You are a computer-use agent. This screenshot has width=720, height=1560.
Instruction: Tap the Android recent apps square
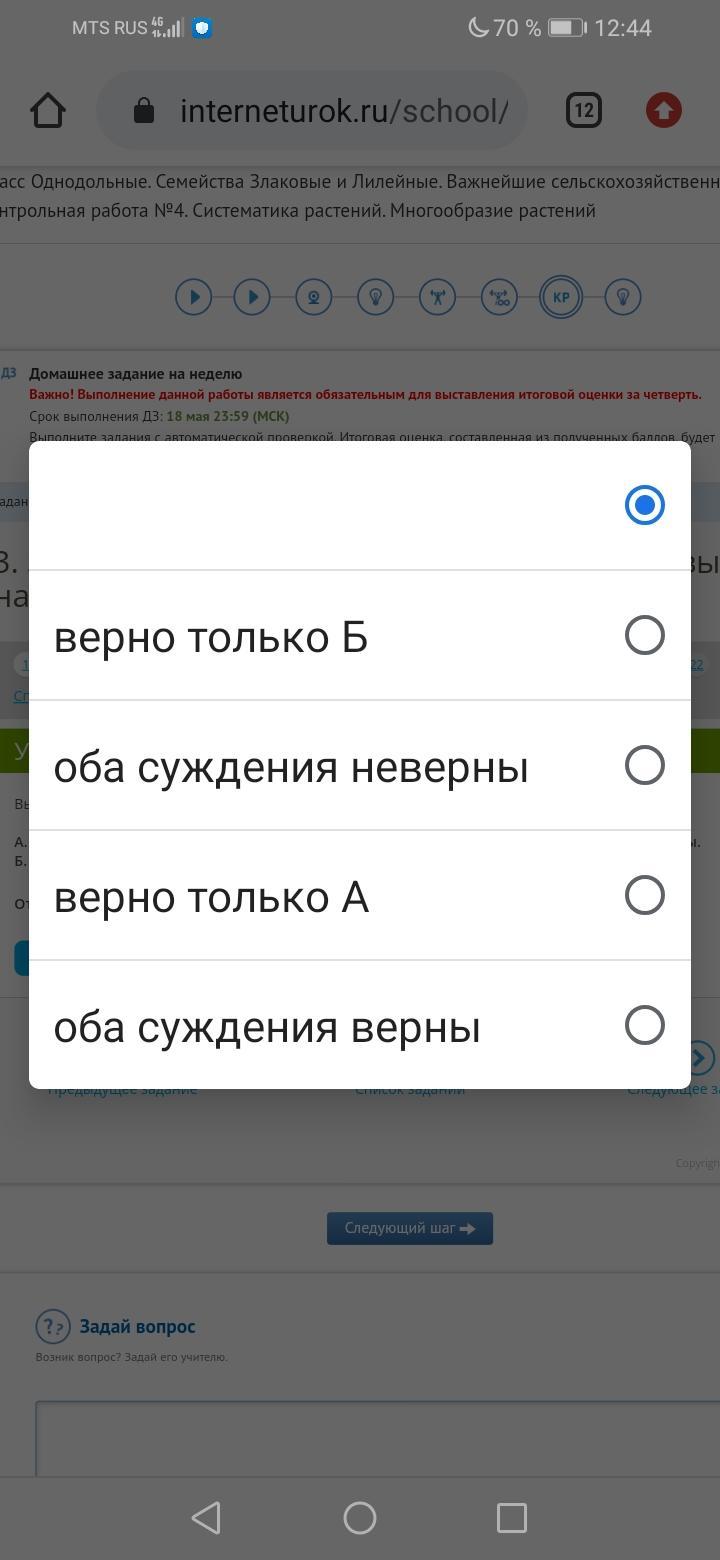pos(512,1518)
